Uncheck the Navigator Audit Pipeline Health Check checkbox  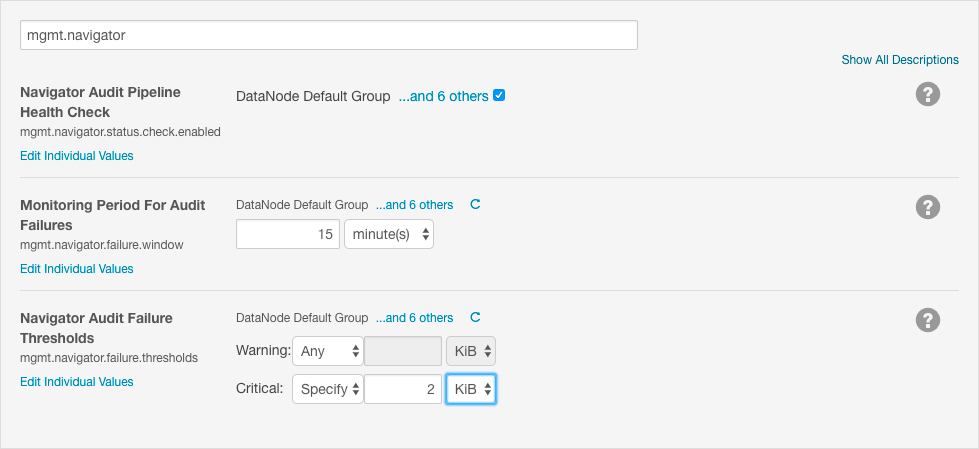click(x=499, y=96)
